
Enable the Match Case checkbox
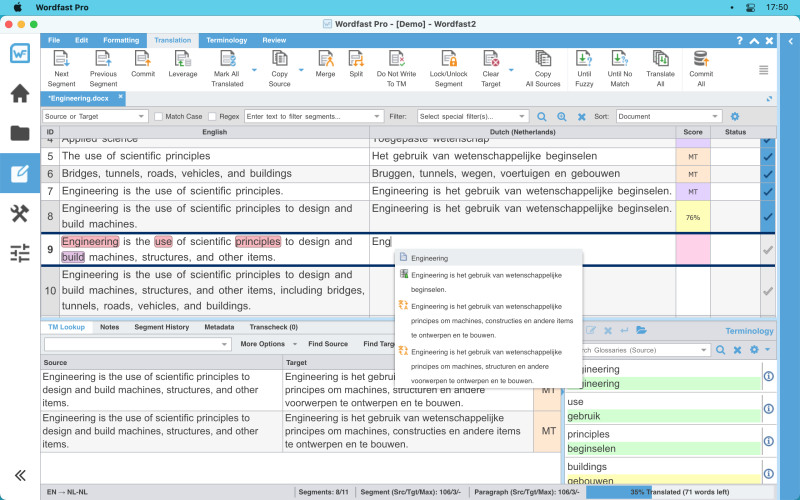click(158, 116)
